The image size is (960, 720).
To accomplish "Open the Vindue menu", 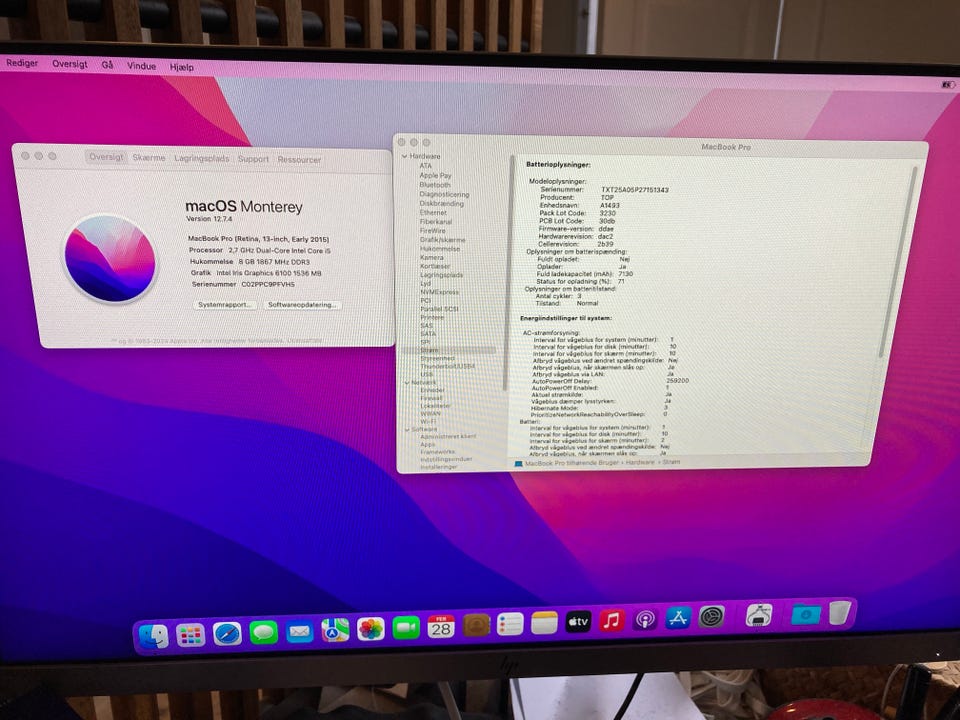I will tap(141, 66).
